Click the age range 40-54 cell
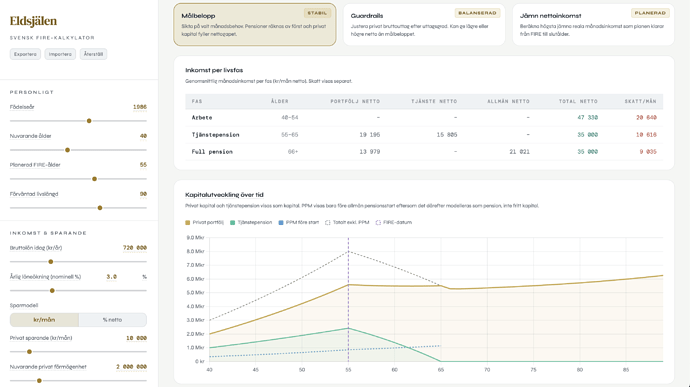The image size is (690, 387). pos(290,118)
